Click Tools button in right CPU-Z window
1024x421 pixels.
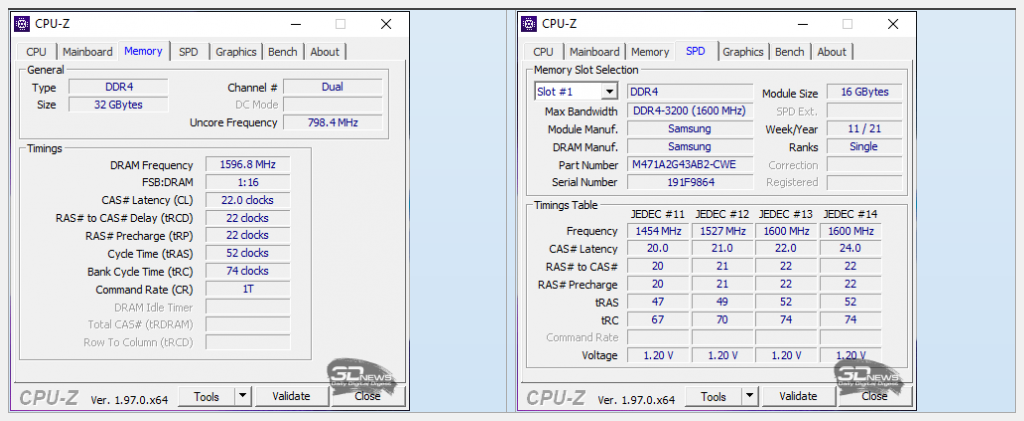point(713,396)
